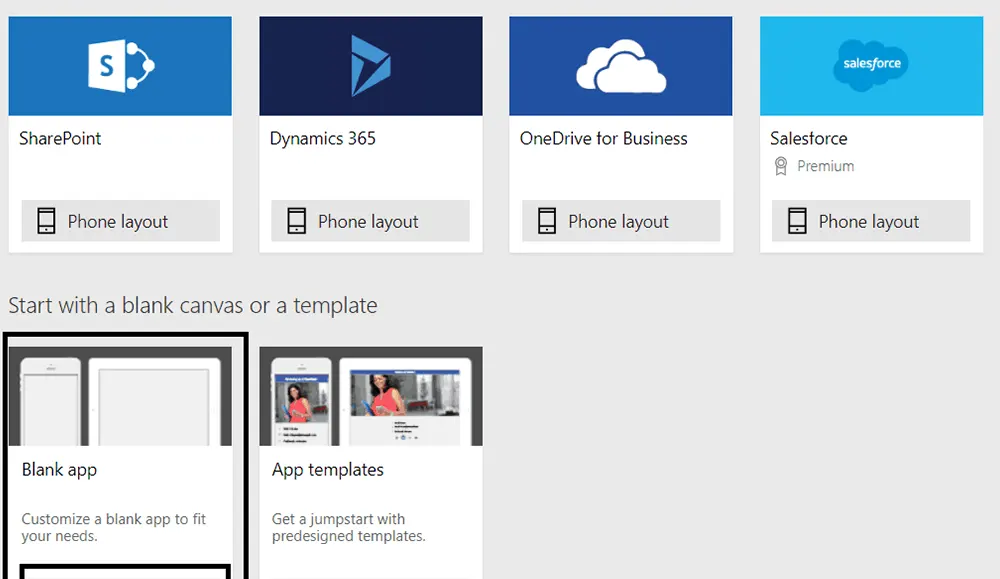Click the Salesforce cloud logo tile

click(x=871, y=66)
